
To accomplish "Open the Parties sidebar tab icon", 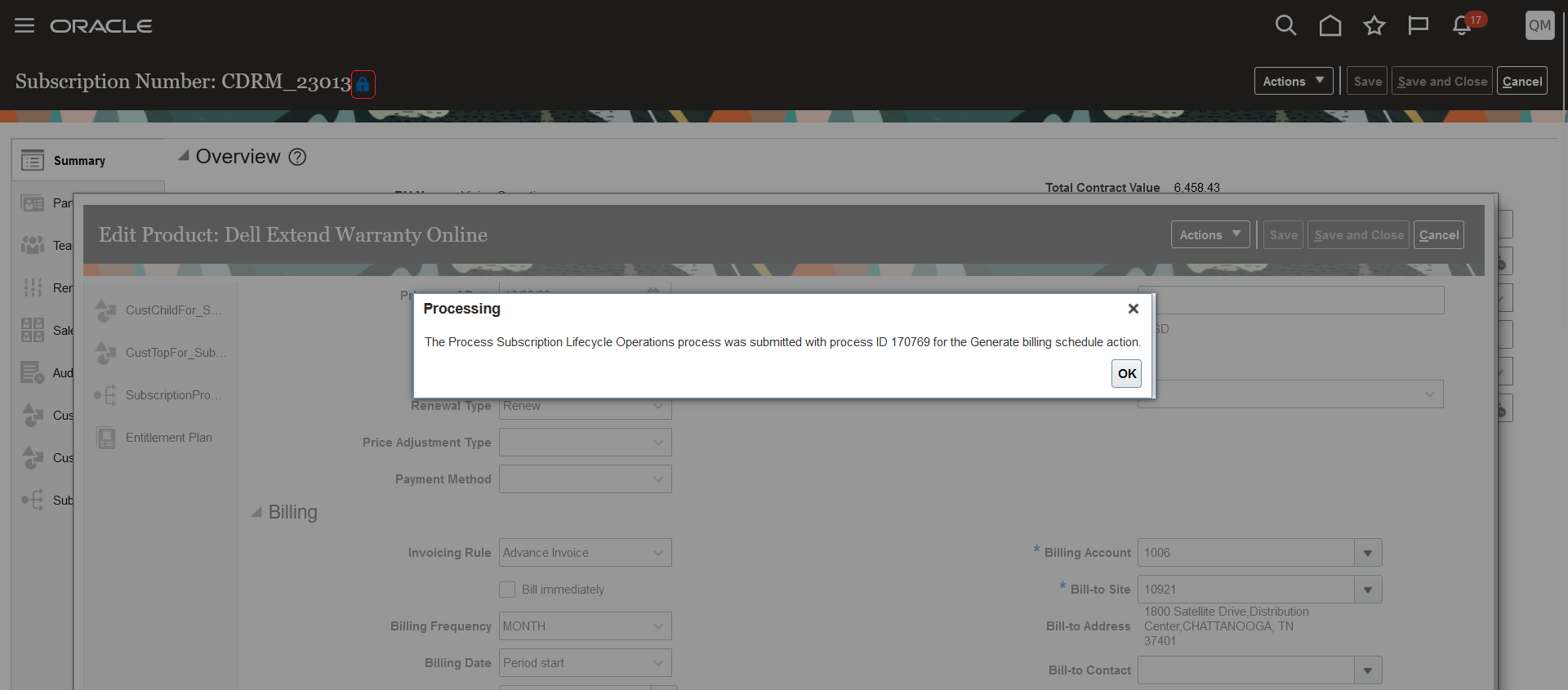I will tap(33, 203).
